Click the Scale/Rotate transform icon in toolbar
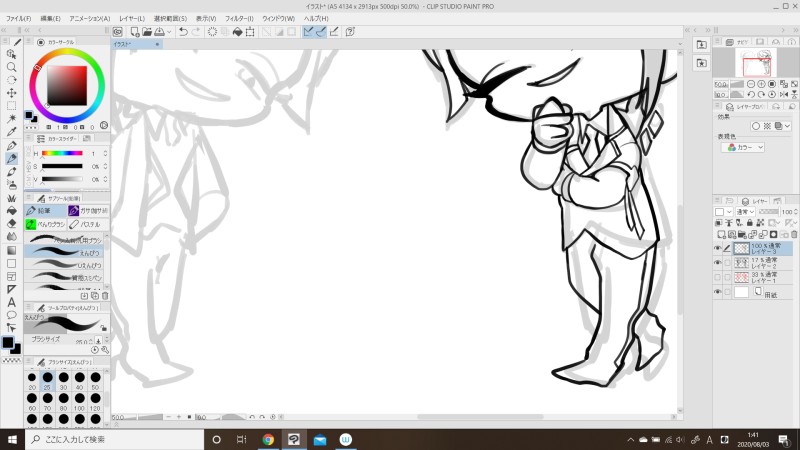Image resolution: width=800 pixels, height=450 pixels. [x=250, y=32]
